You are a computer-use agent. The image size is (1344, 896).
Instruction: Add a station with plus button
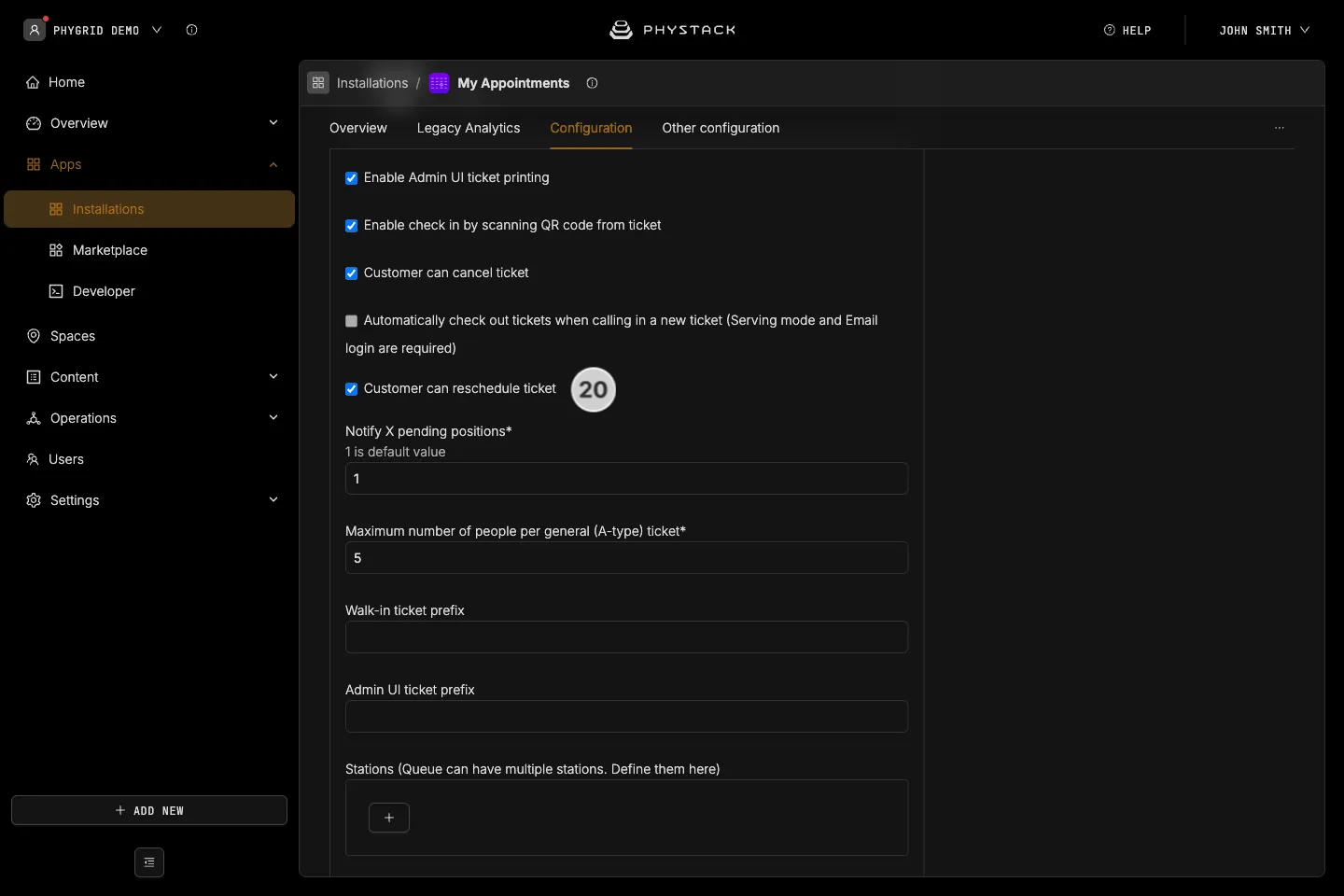[389, 818]
